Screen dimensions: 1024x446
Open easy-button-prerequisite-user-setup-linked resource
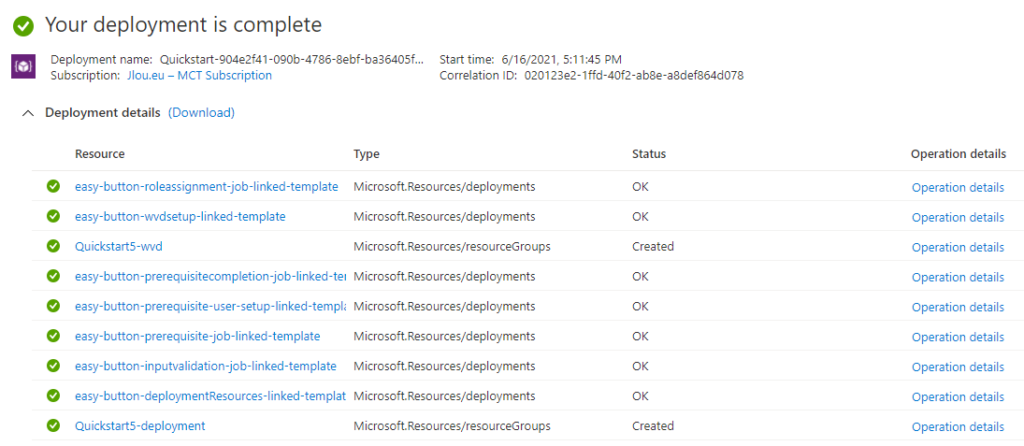point(210,306)
